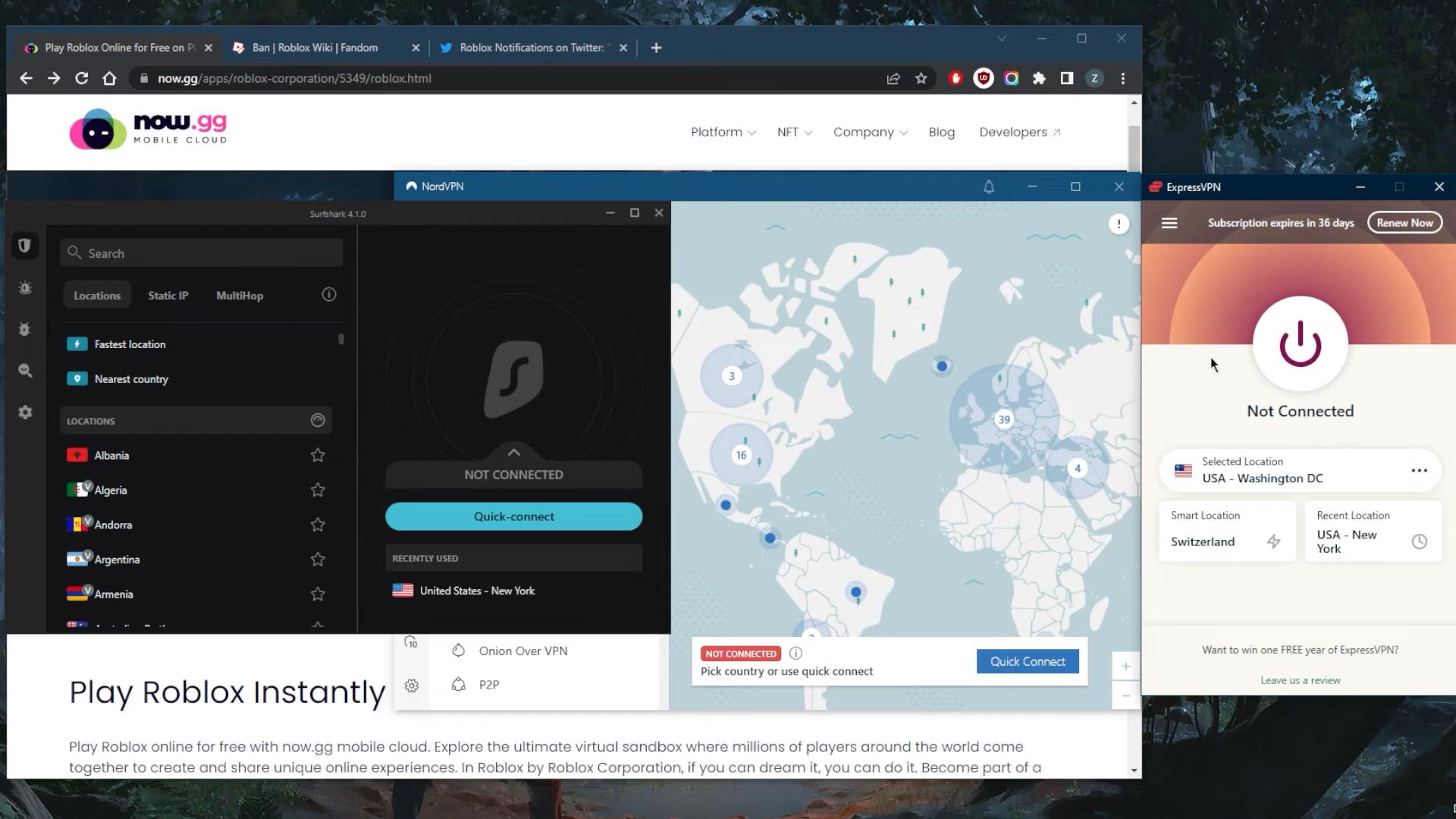Select the 3-server cluster over Canada
Image resolution: width=1456 pixels, height=819 pixels.
coord(732,375)
